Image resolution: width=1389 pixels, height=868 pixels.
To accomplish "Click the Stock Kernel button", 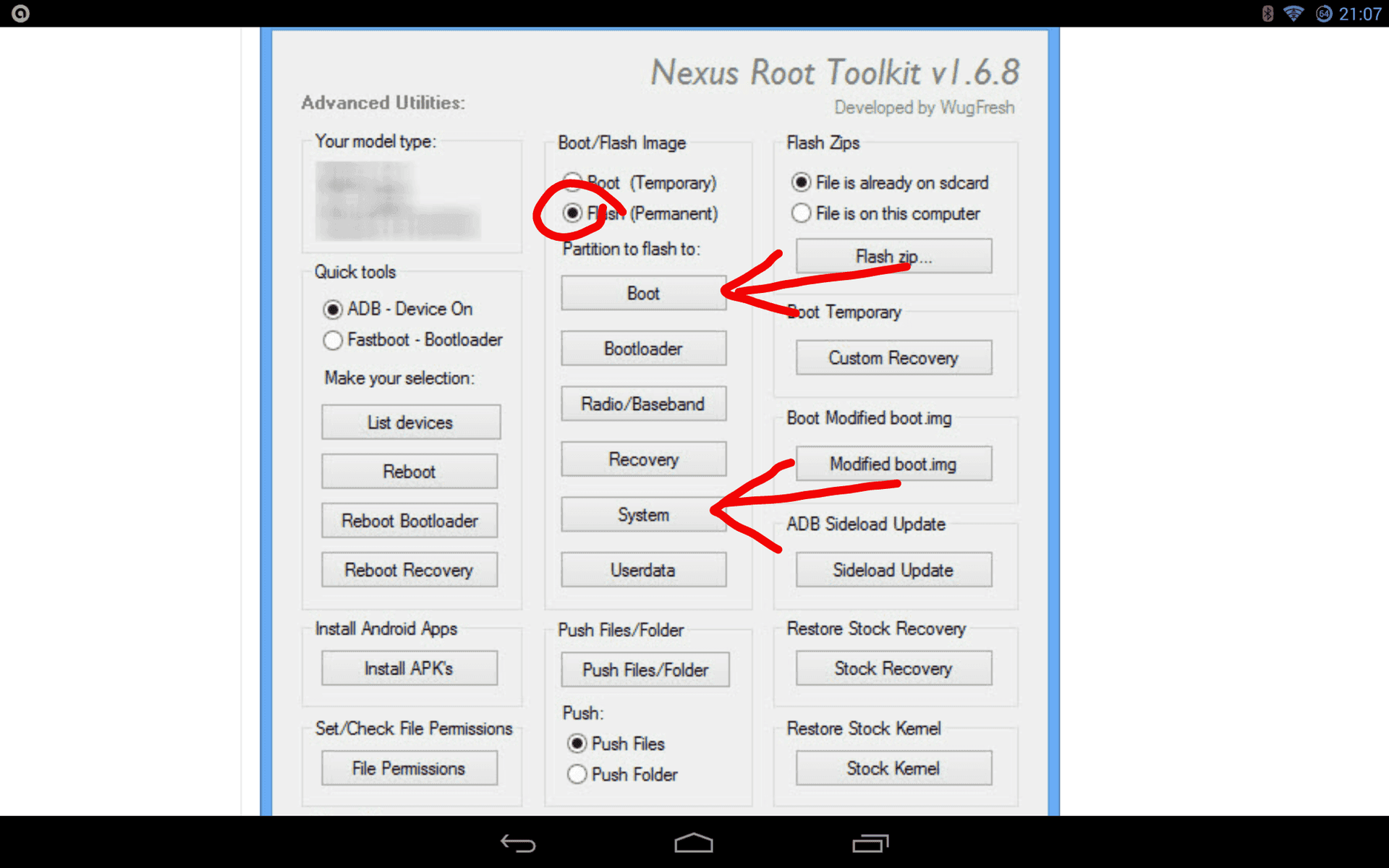I will pyautogui.click(x=893, y=768).
